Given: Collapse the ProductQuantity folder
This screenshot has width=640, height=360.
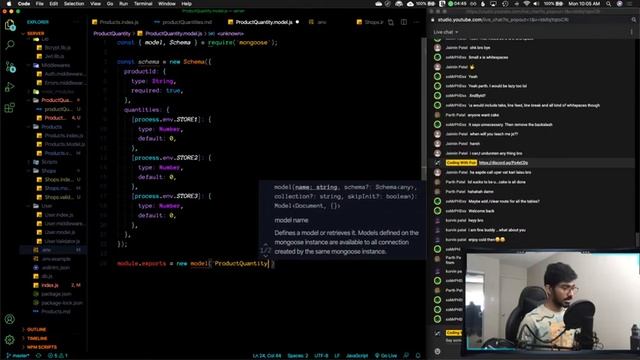Looking at the screenshot, I should tap(56, 100).
